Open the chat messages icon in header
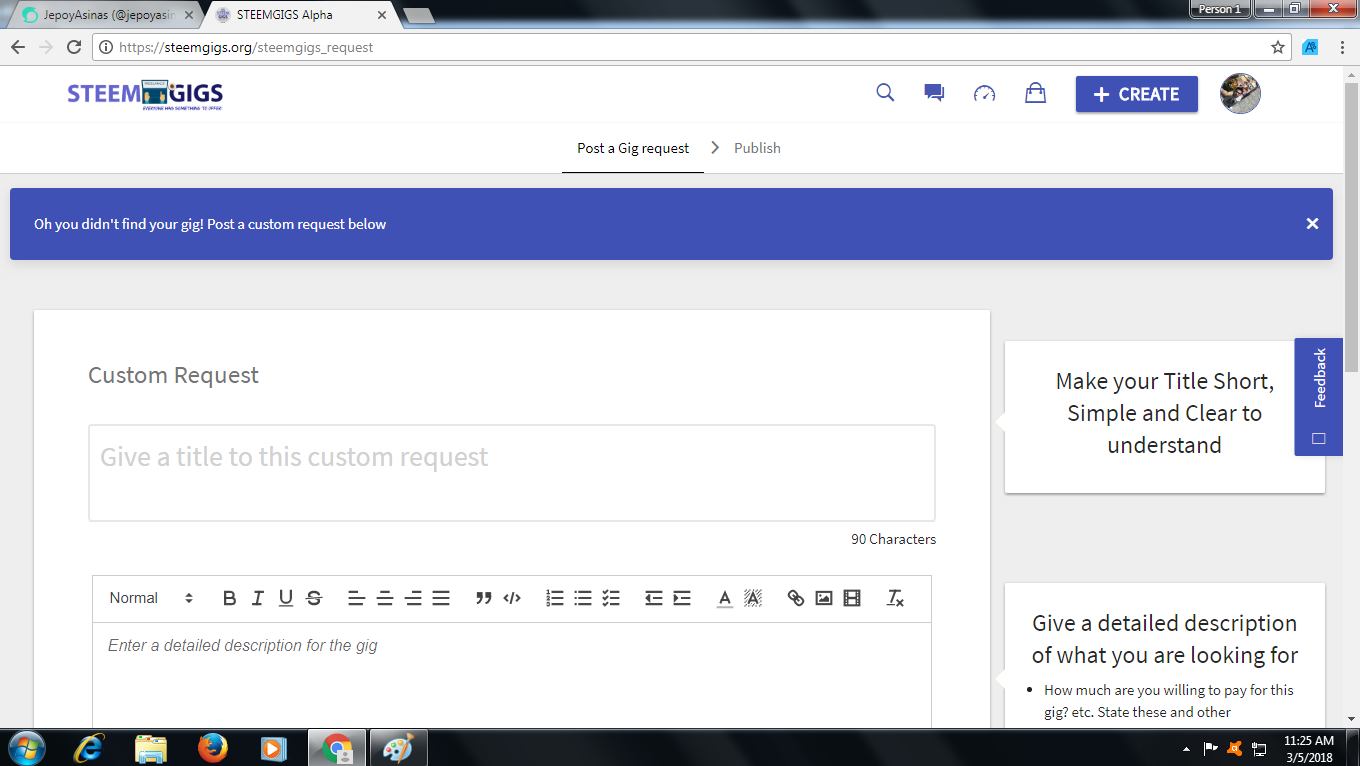The height and width of the screenshot is (766, 1360). 934,94
